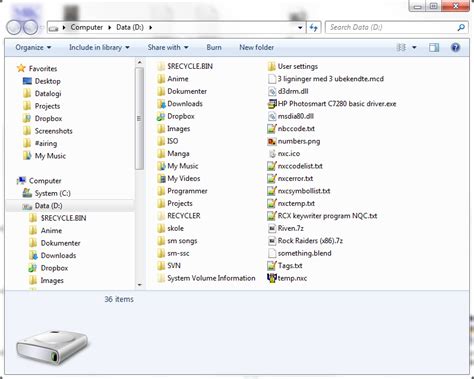The width and height of the screenshot is (474, 379).
Task: Select the something.blend file icon
Action: coord(272,253)
